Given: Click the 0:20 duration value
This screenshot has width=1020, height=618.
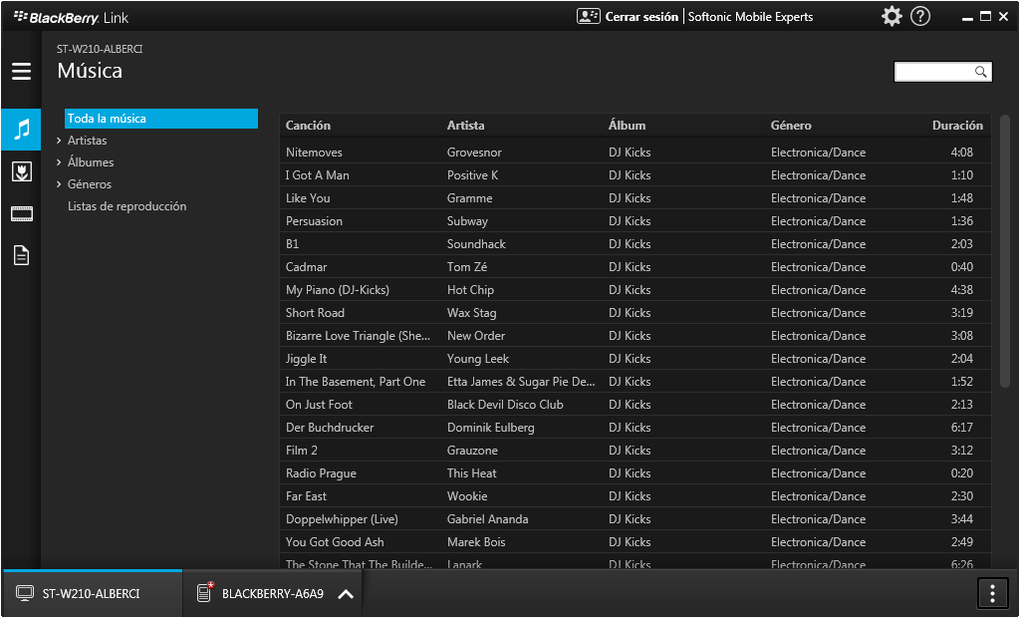Looking at the screenshot, I should (x=961, y=473).
